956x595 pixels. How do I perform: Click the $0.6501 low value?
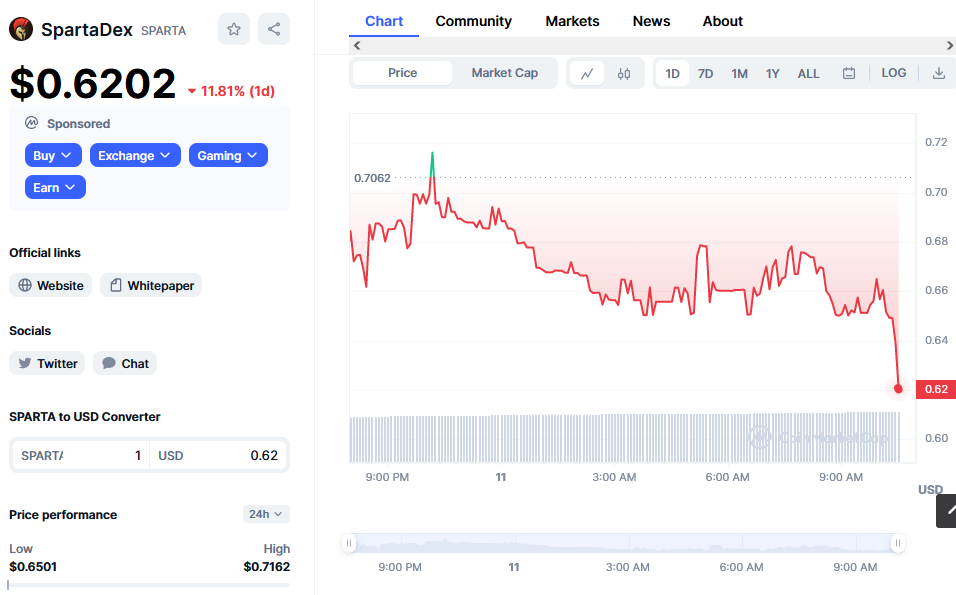(x=33, y=566)
